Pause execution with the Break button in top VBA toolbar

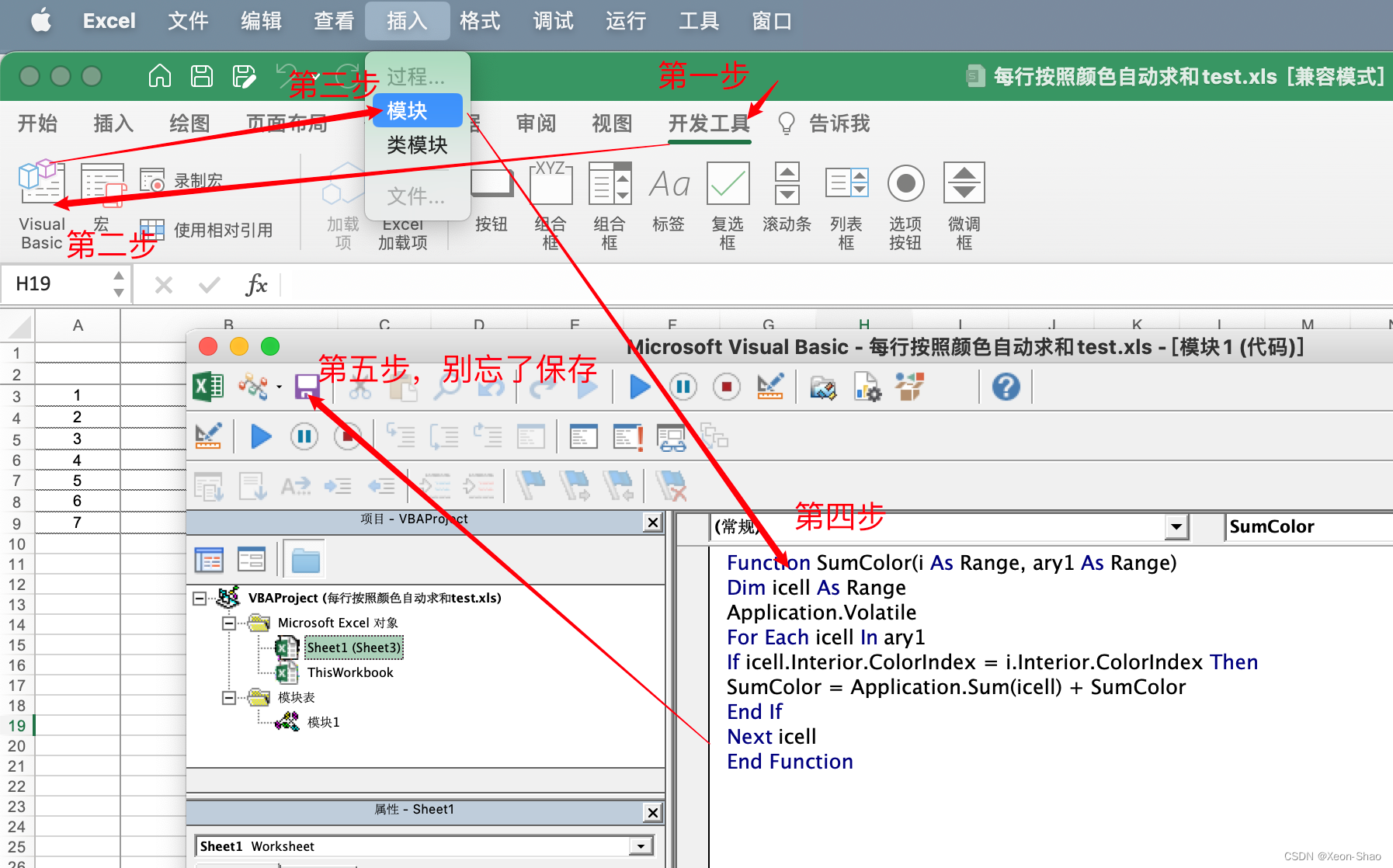click(x=683, y=386)
